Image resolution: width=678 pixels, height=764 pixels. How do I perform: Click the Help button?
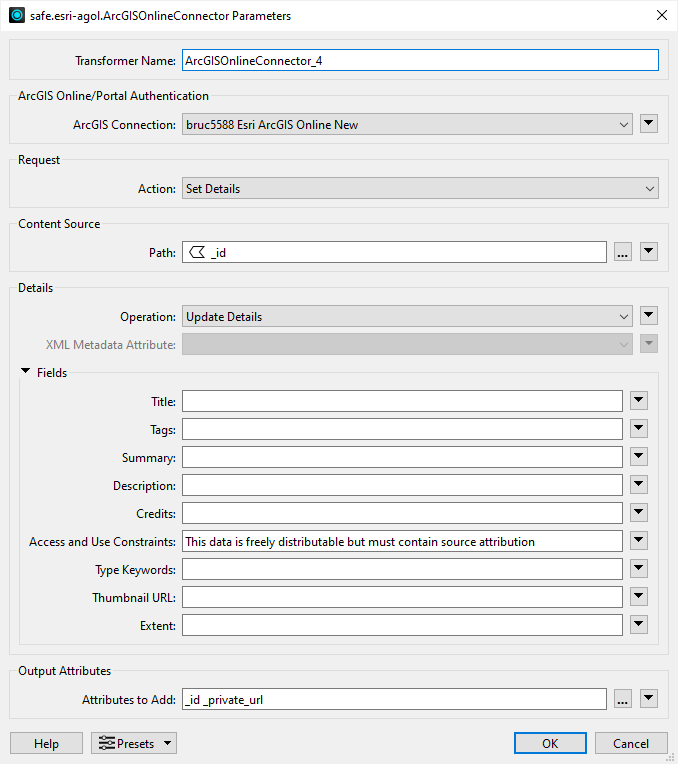46,743
